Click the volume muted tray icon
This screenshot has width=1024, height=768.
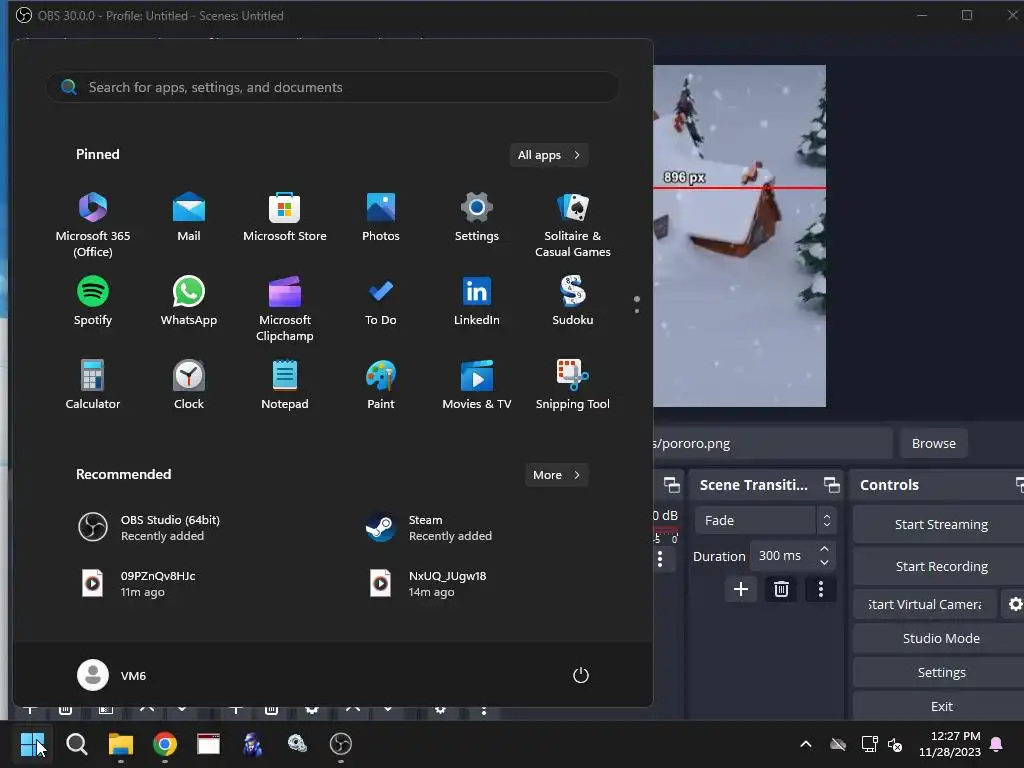tap(895, 744)
